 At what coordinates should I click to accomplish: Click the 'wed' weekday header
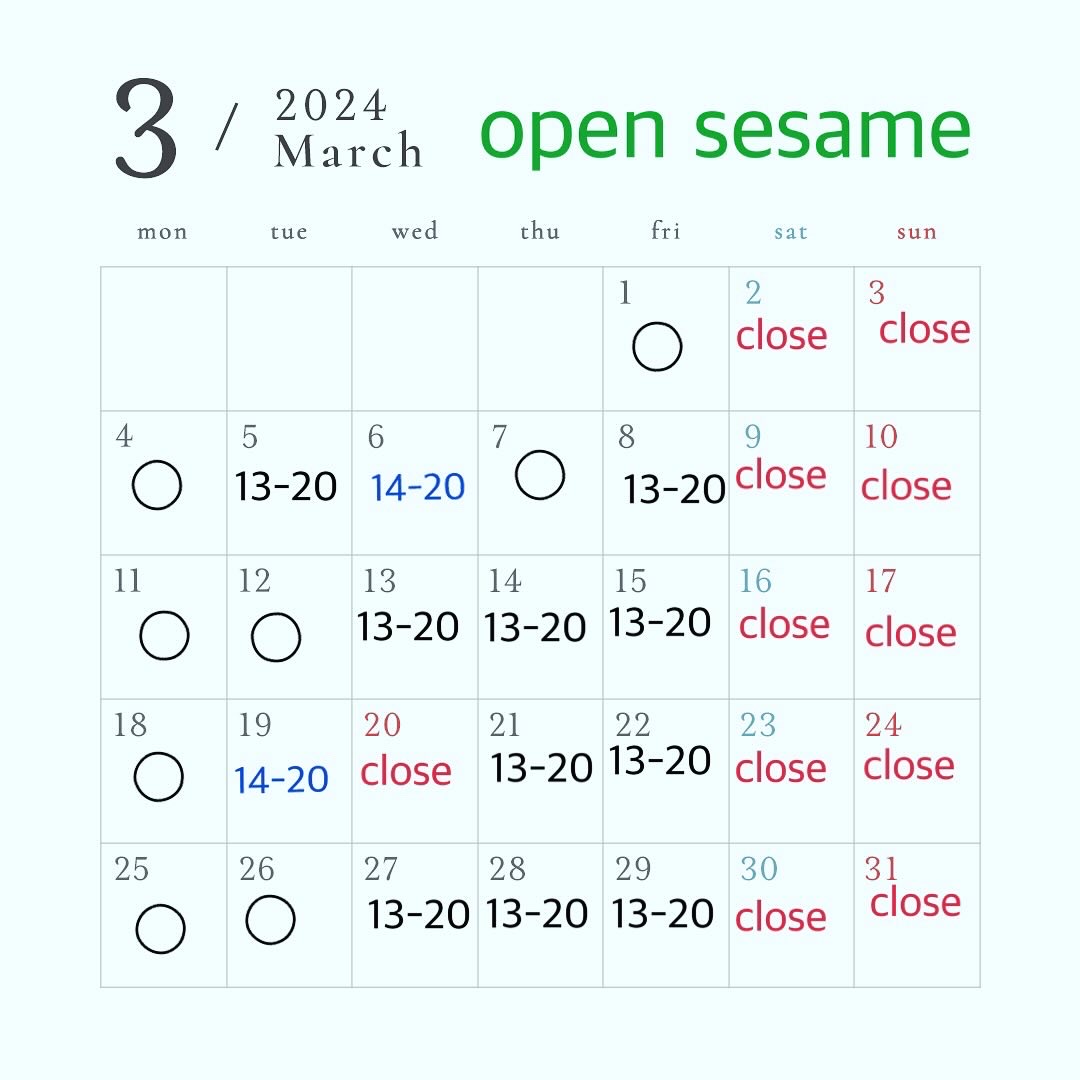(x=415, y=232)
